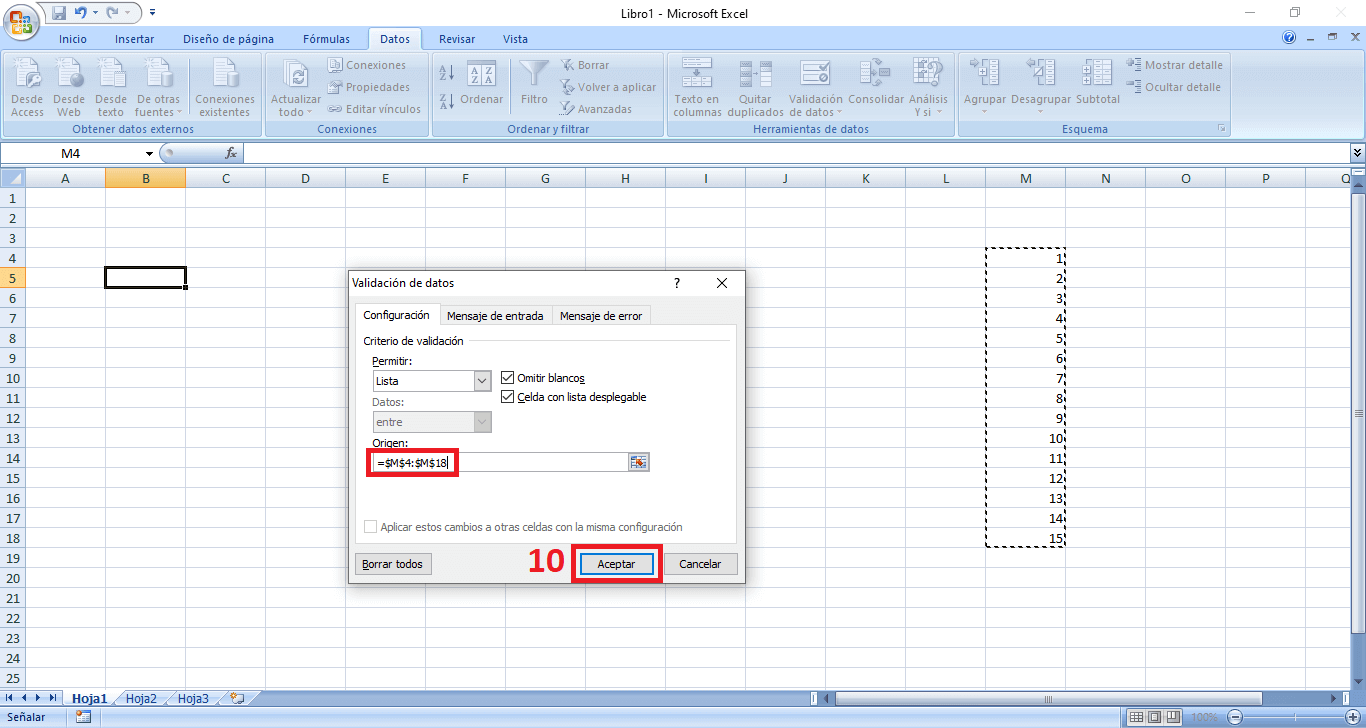Undo with the quick access arrow

80,13
